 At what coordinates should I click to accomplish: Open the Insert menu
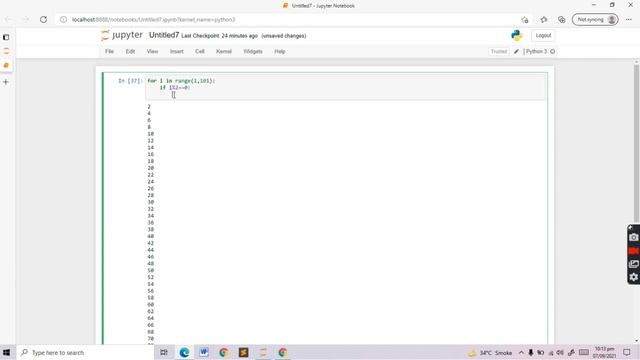point(177,51)
